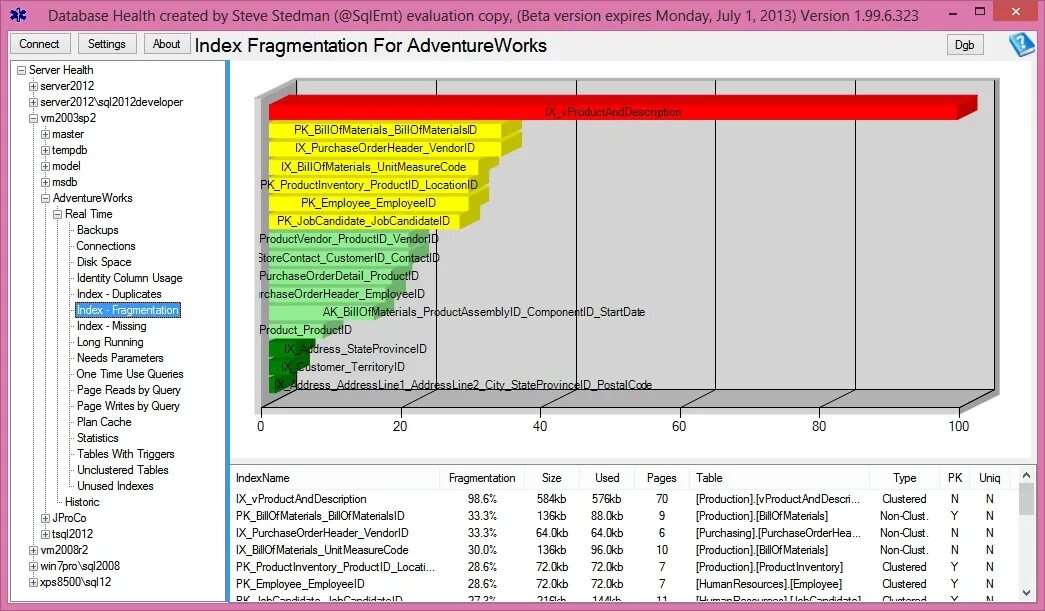1045x611 pixels.
Task: Collapse the vm2003sp2 server node
Action: click(32, 117)
